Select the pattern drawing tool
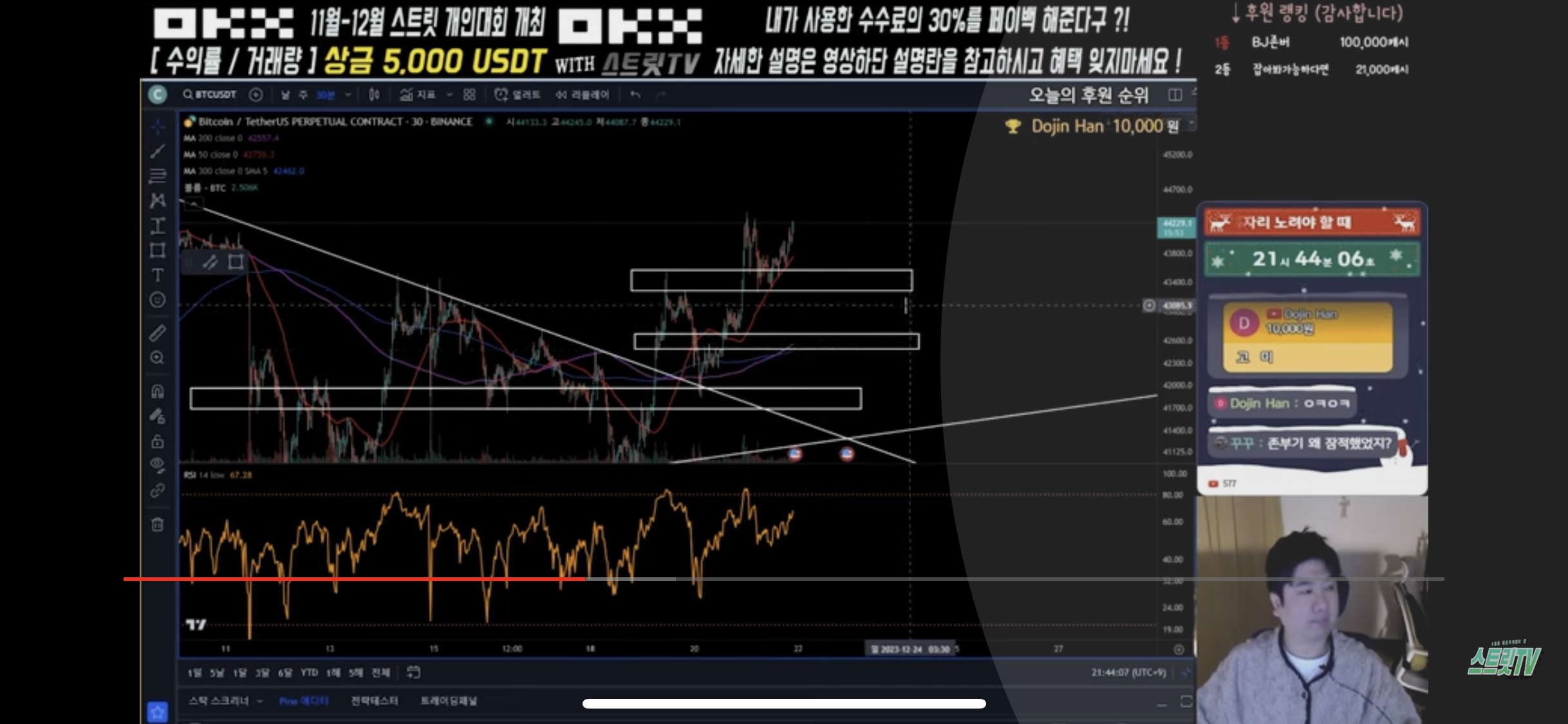 coord(158,200)
